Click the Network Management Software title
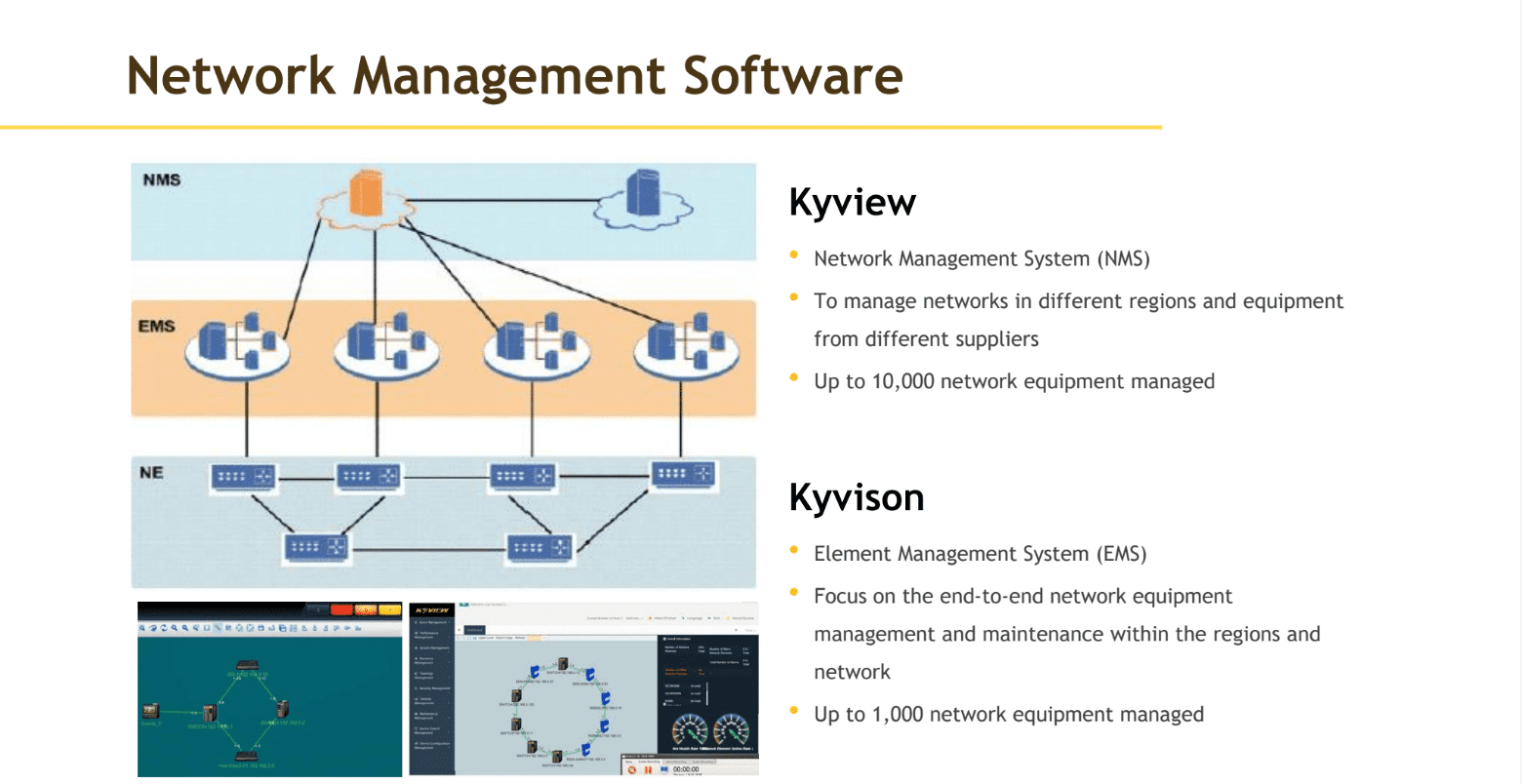This screenshot has height=784, width=1522. click(515, 76)
